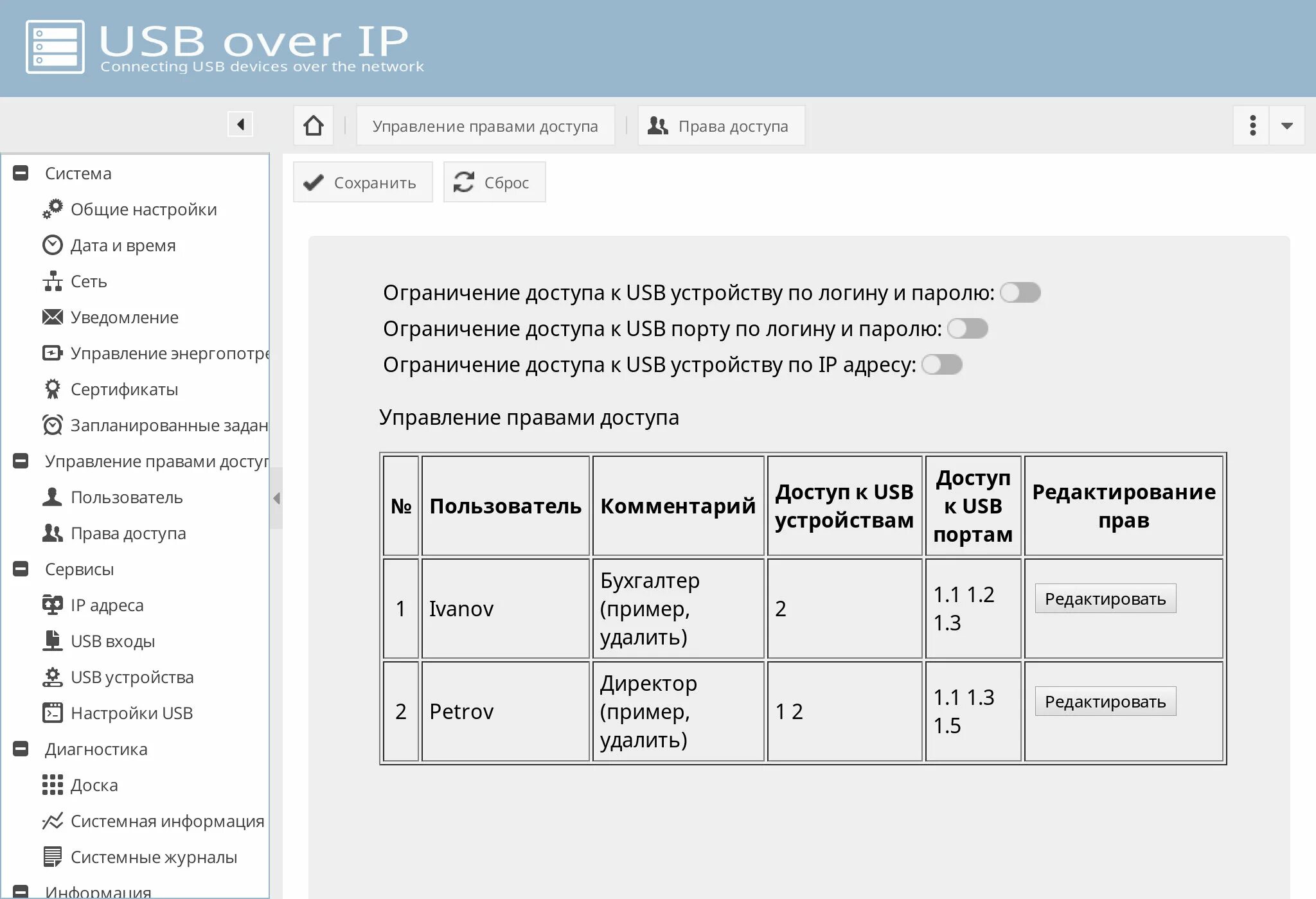The width and height of the screenshot is (1316, 899).
Task: Toggle USB port access restriction
Action: pos(968,328)
